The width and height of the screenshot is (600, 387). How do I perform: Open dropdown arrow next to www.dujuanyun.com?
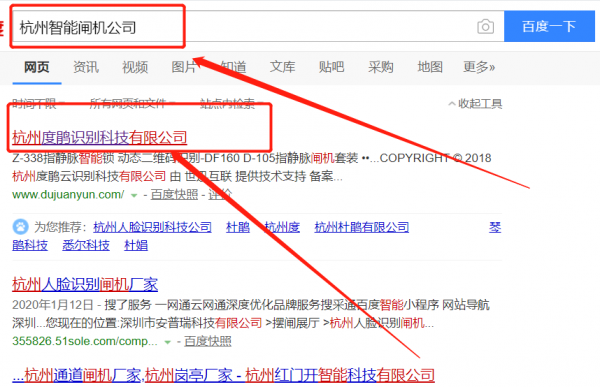pyautogui.click(x=134, y=195)
